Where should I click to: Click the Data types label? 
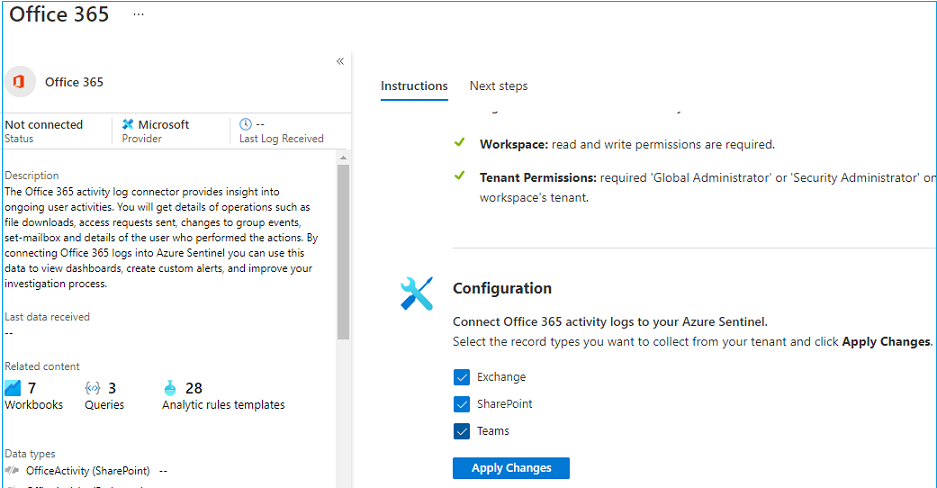(x=30, y=454)
